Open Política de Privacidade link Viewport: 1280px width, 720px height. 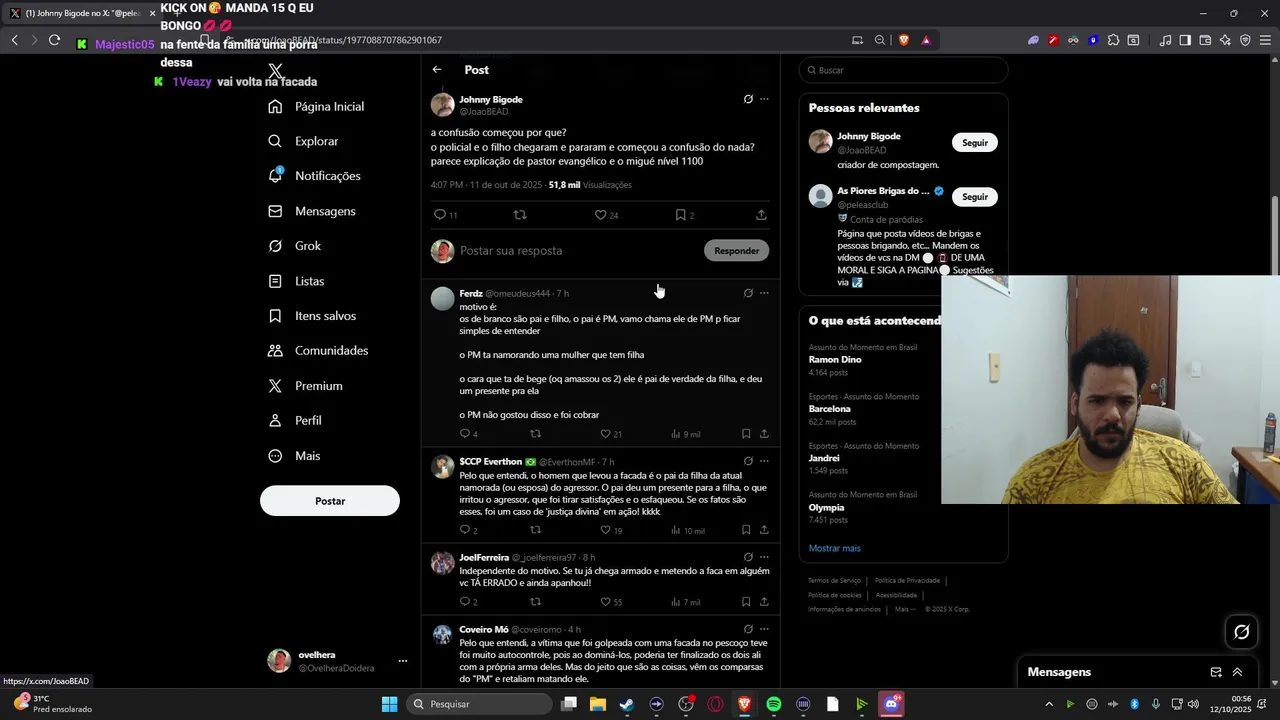[907, 580]
